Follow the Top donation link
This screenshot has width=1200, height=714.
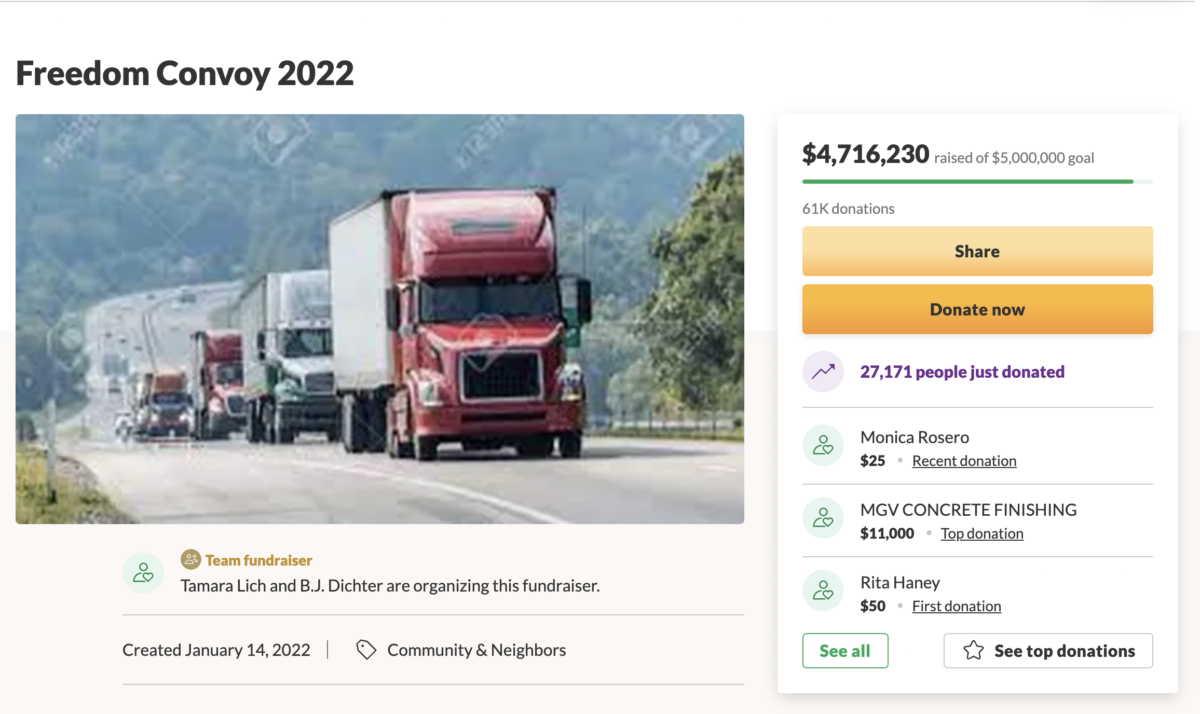tap(982, 534)
